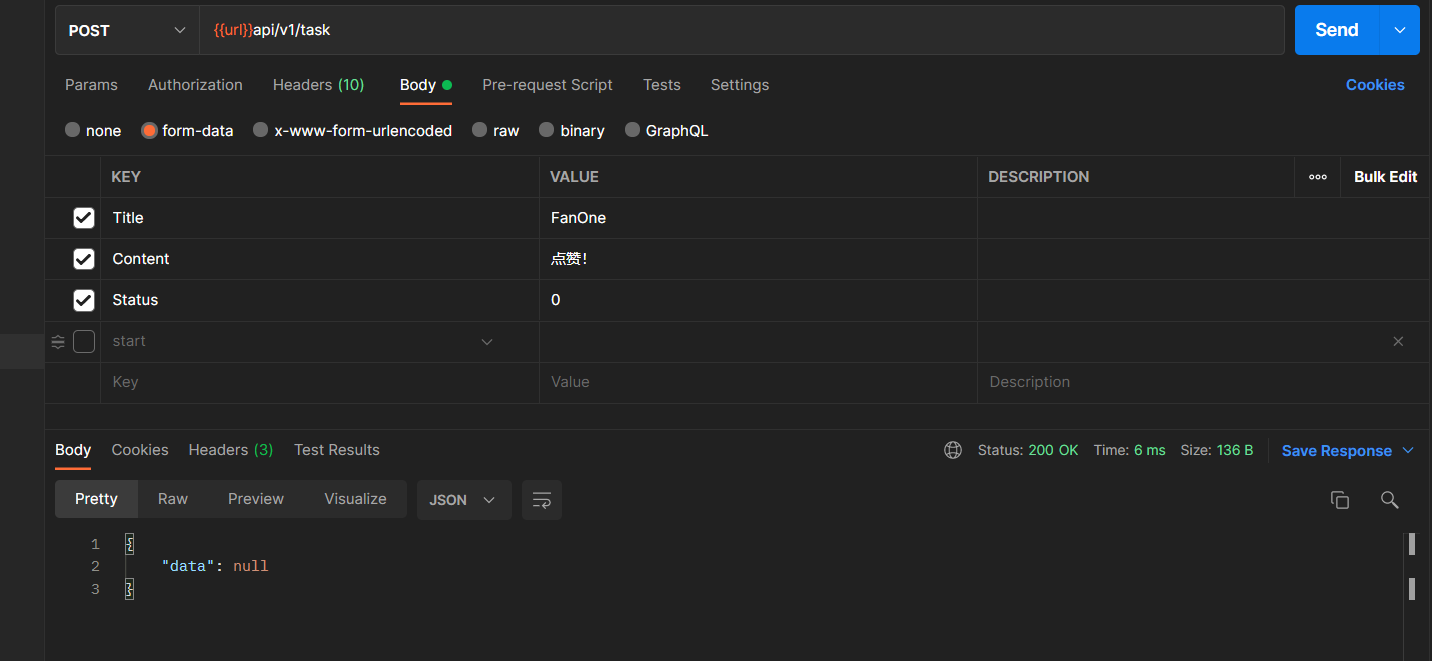Image resolution: width=1432 pixels, height=661 pixels.
Task: Open the request Settings tab
Action: (740, 85)
